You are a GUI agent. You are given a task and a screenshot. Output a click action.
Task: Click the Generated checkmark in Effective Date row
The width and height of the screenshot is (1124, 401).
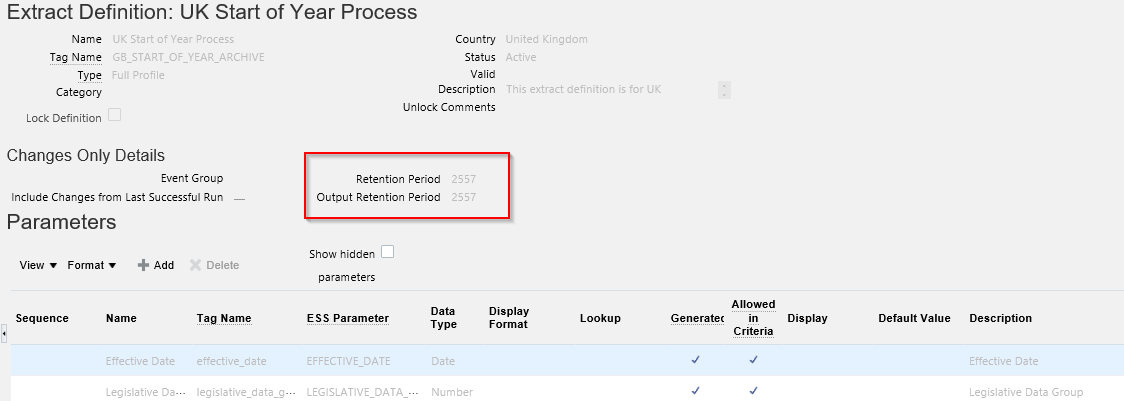[695, 360]
